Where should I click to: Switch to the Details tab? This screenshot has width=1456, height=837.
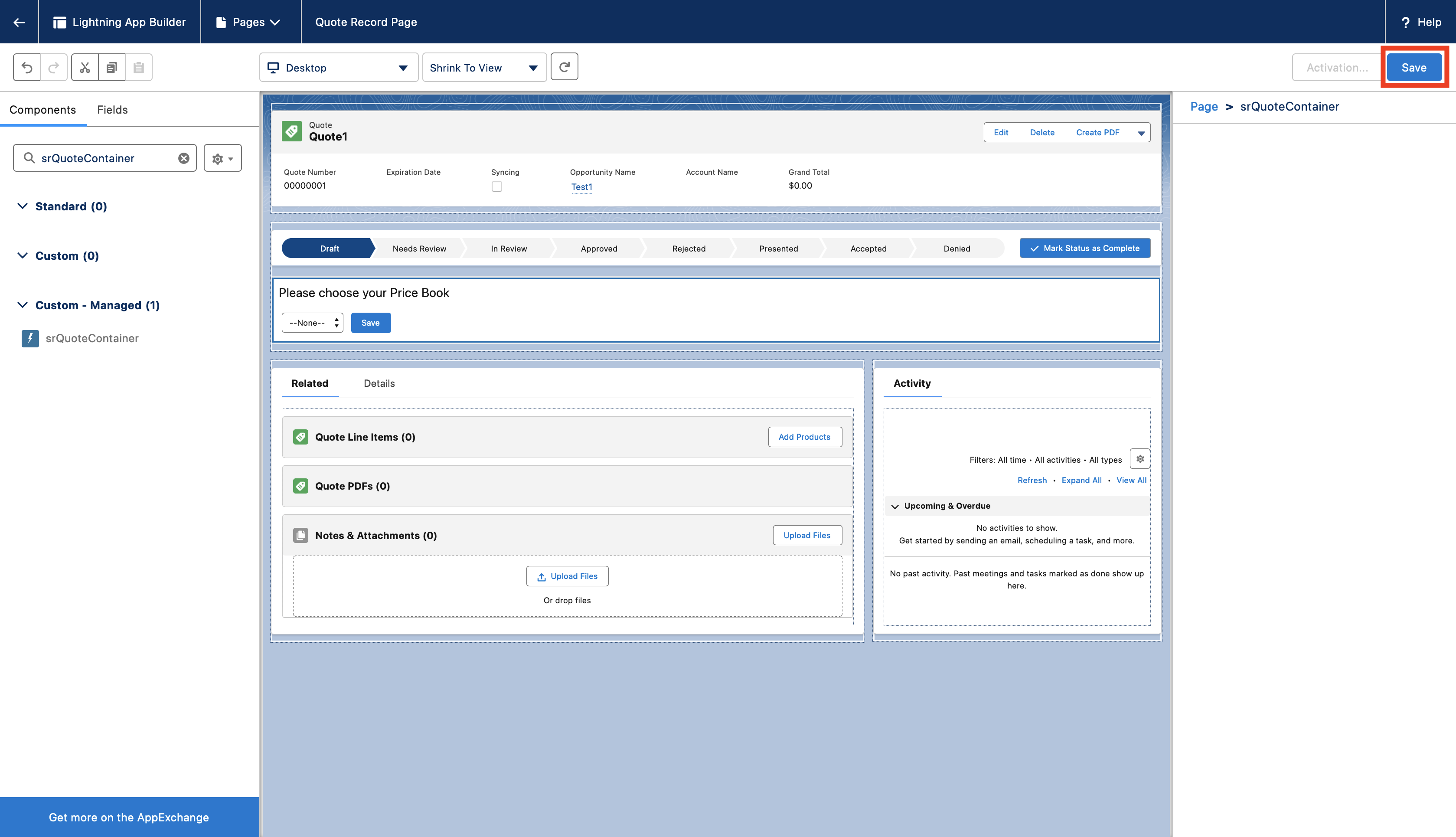click(379, 383)
